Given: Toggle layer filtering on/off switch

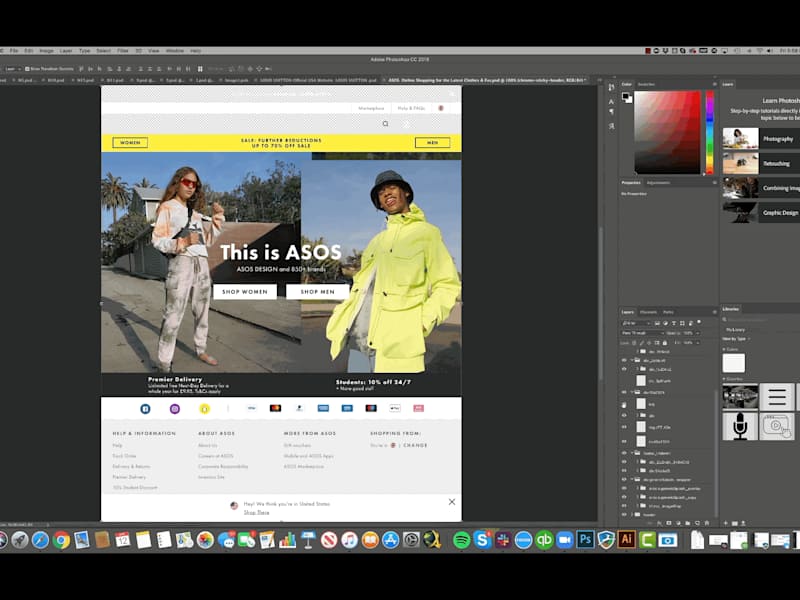Looking at the screenshot, I should [699, 322].
